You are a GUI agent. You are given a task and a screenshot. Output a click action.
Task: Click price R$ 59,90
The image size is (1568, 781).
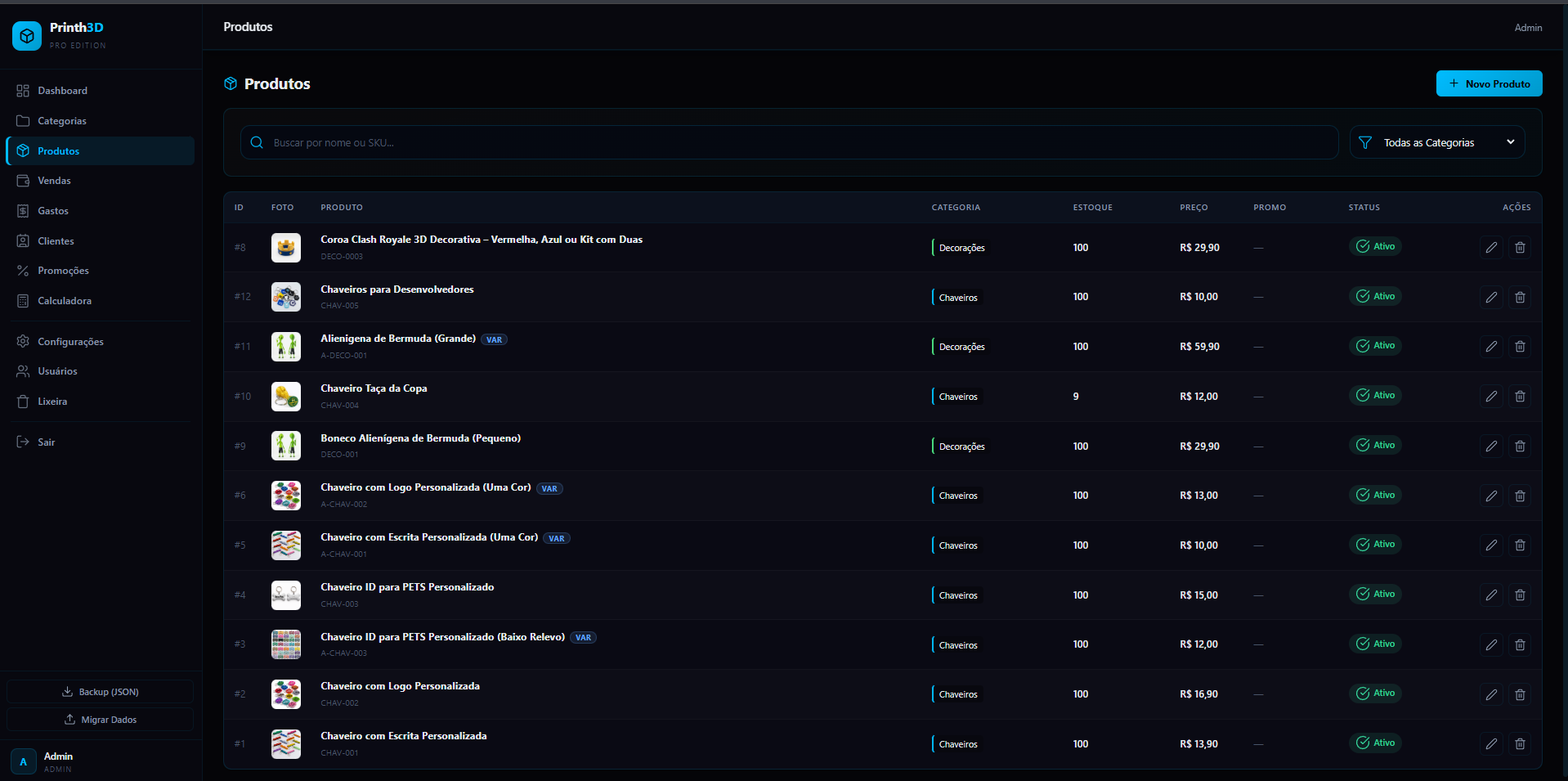click(x=1199, y=347)
